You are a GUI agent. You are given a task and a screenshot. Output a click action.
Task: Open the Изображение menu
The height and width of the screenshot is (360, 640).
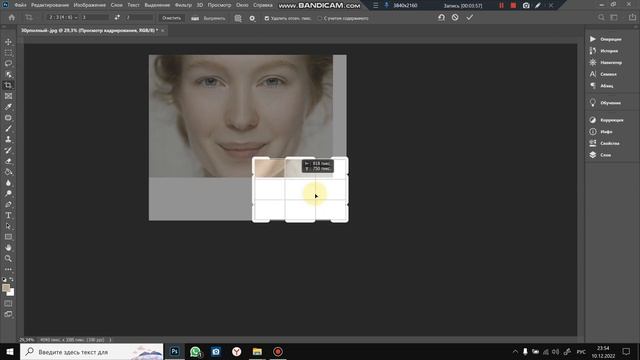89,5
